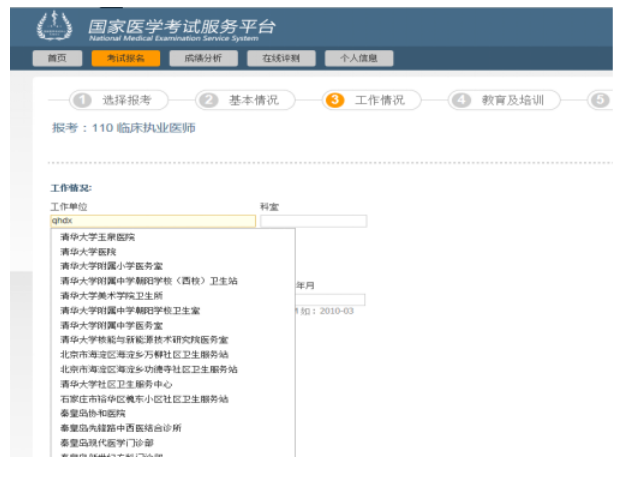Click the 年月 date input field
619x484 pixels.
330,299
